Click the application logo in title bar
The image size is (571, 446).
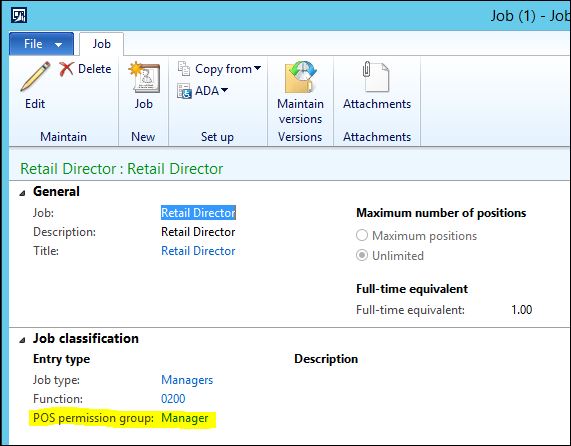(x=19, y=15)
